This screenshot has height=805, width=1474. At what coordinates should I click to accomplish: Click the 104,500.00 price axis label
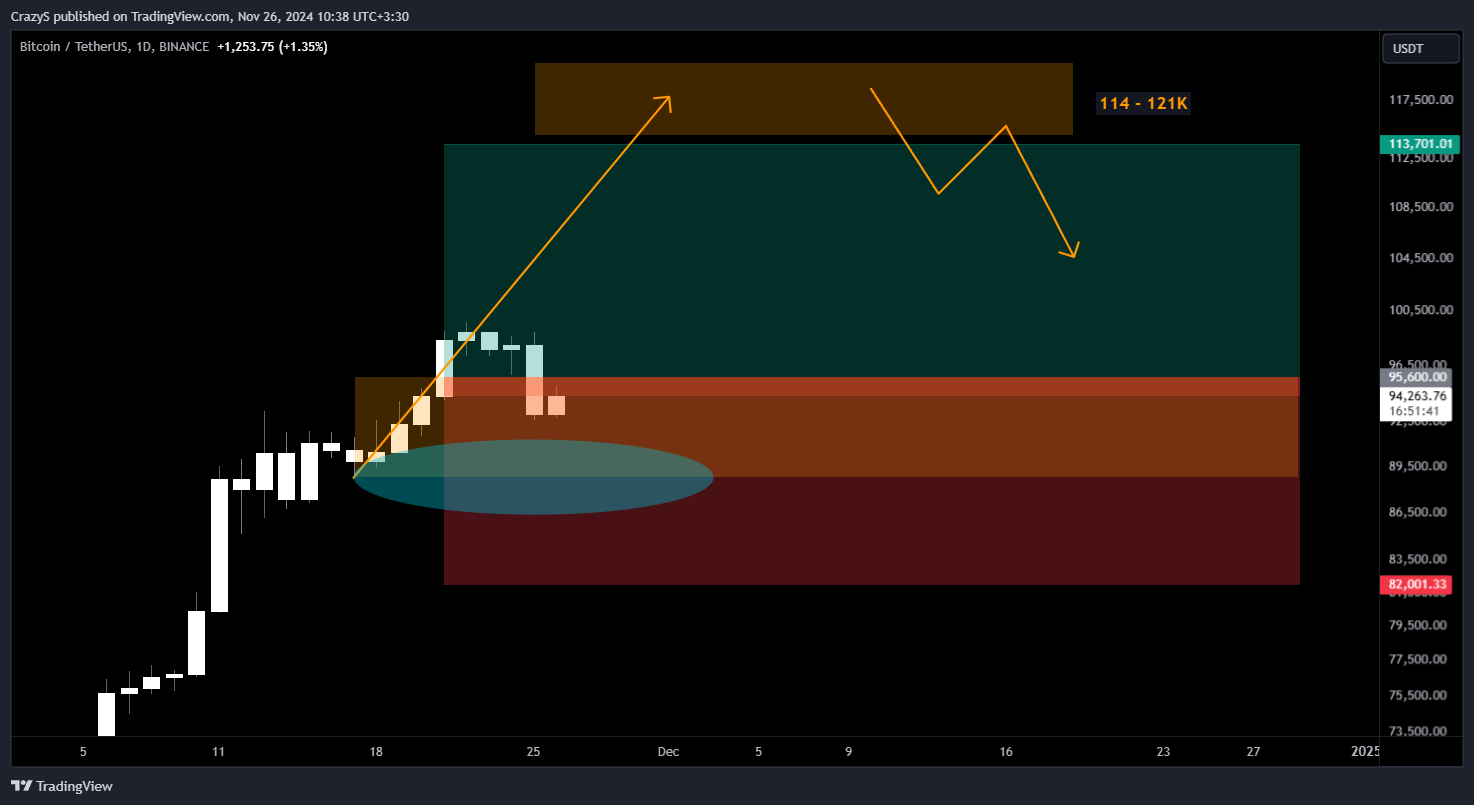tap(1420, 258)
